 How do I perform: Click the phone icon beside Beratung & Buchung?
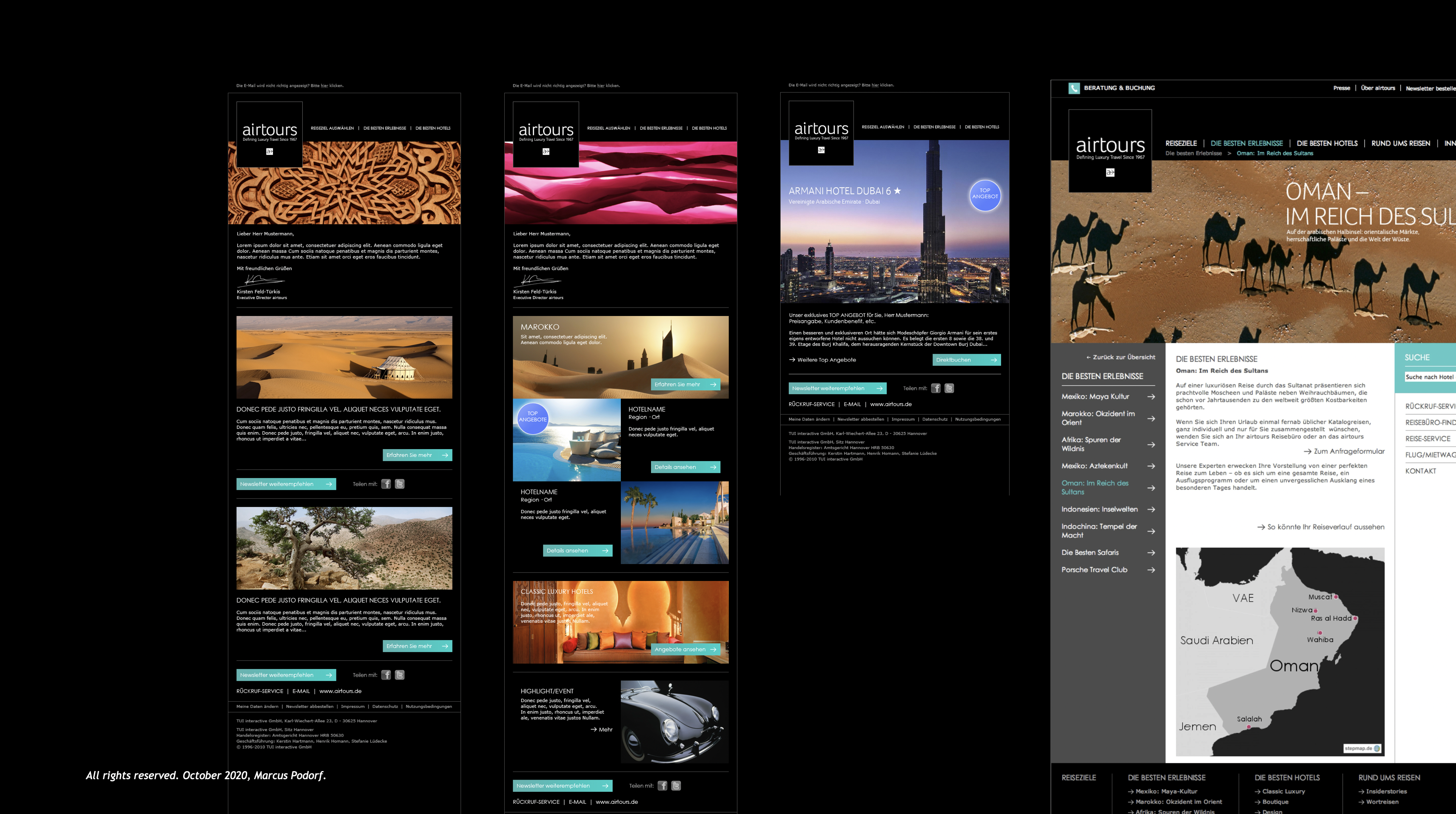[1074, 88]
